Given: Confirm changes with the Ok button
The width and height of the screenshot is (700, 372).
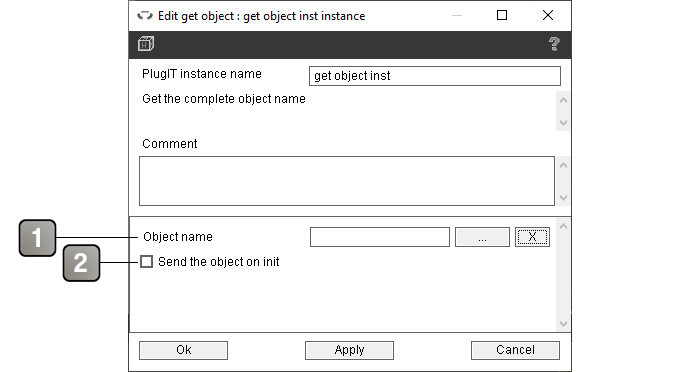Looking at the screenshot, I should pos(183,350).
